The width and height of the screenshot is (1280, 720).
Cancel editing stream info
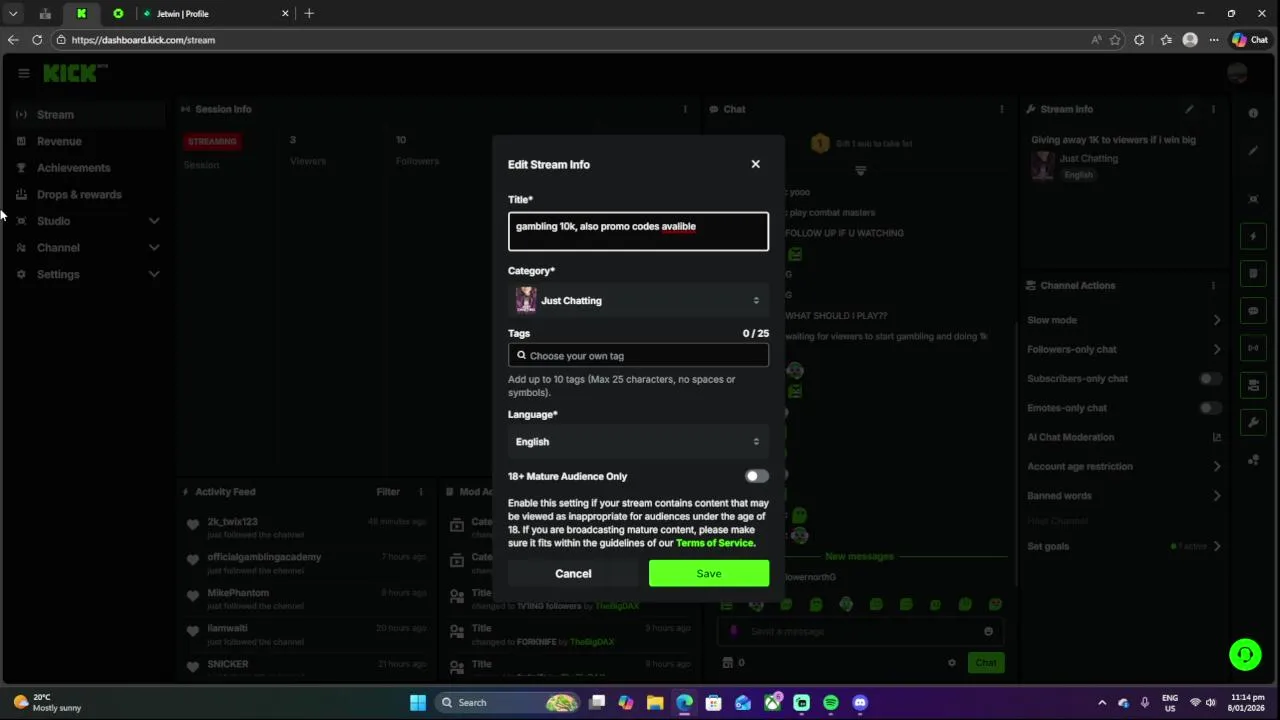click(x=573, y=573)
